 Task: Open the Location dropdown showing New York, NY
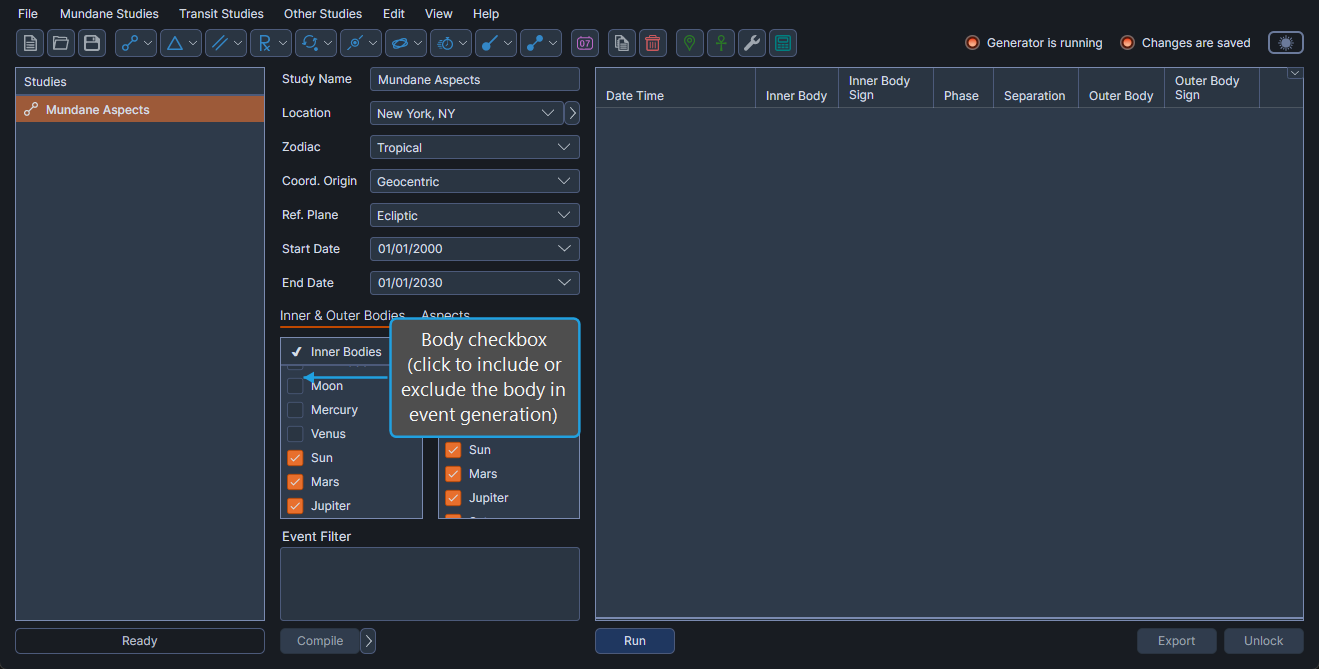466,113
